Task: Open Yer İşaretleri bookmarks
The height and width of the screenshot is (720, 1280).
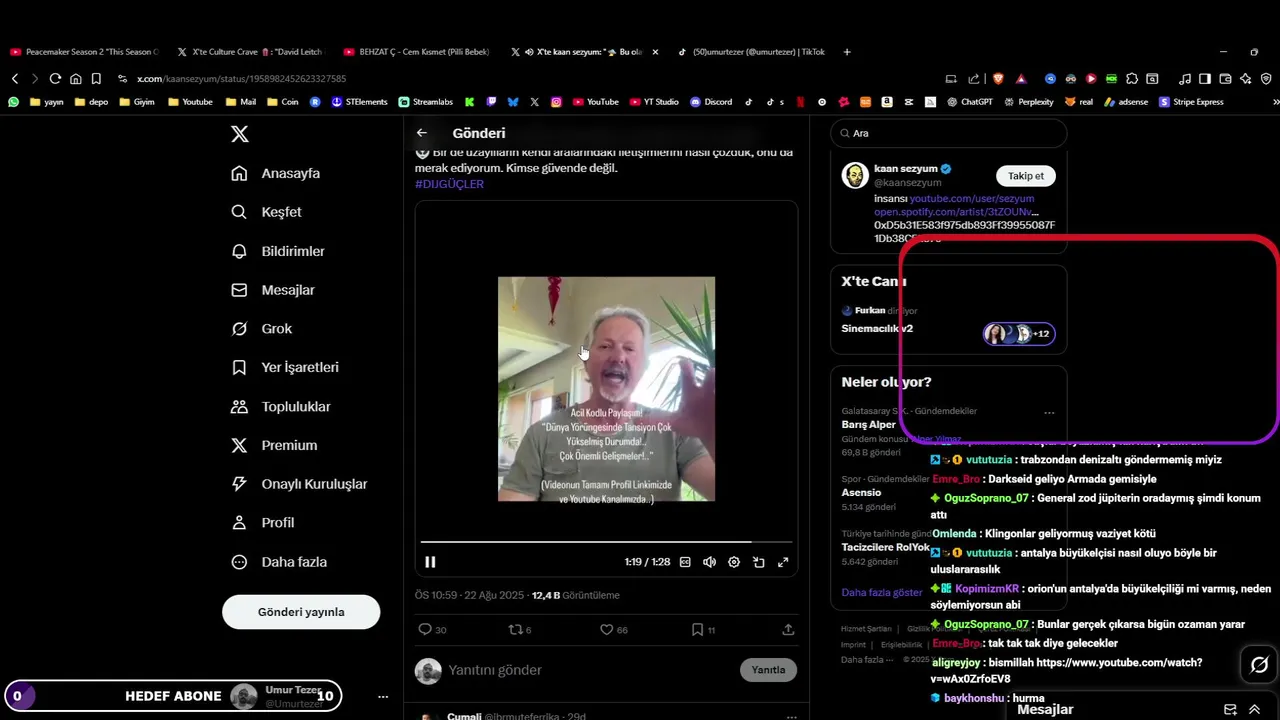Action: pyautogui.click(x=285, y=367)
